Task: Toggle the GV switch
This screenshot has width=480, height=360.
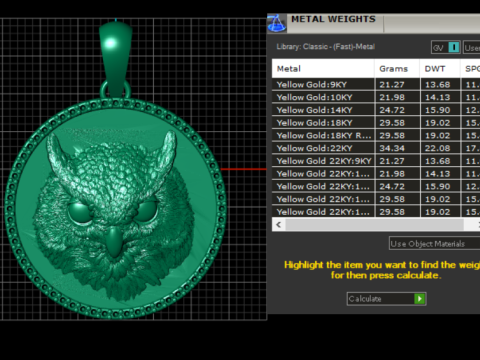Action: [x=445, y=47]
